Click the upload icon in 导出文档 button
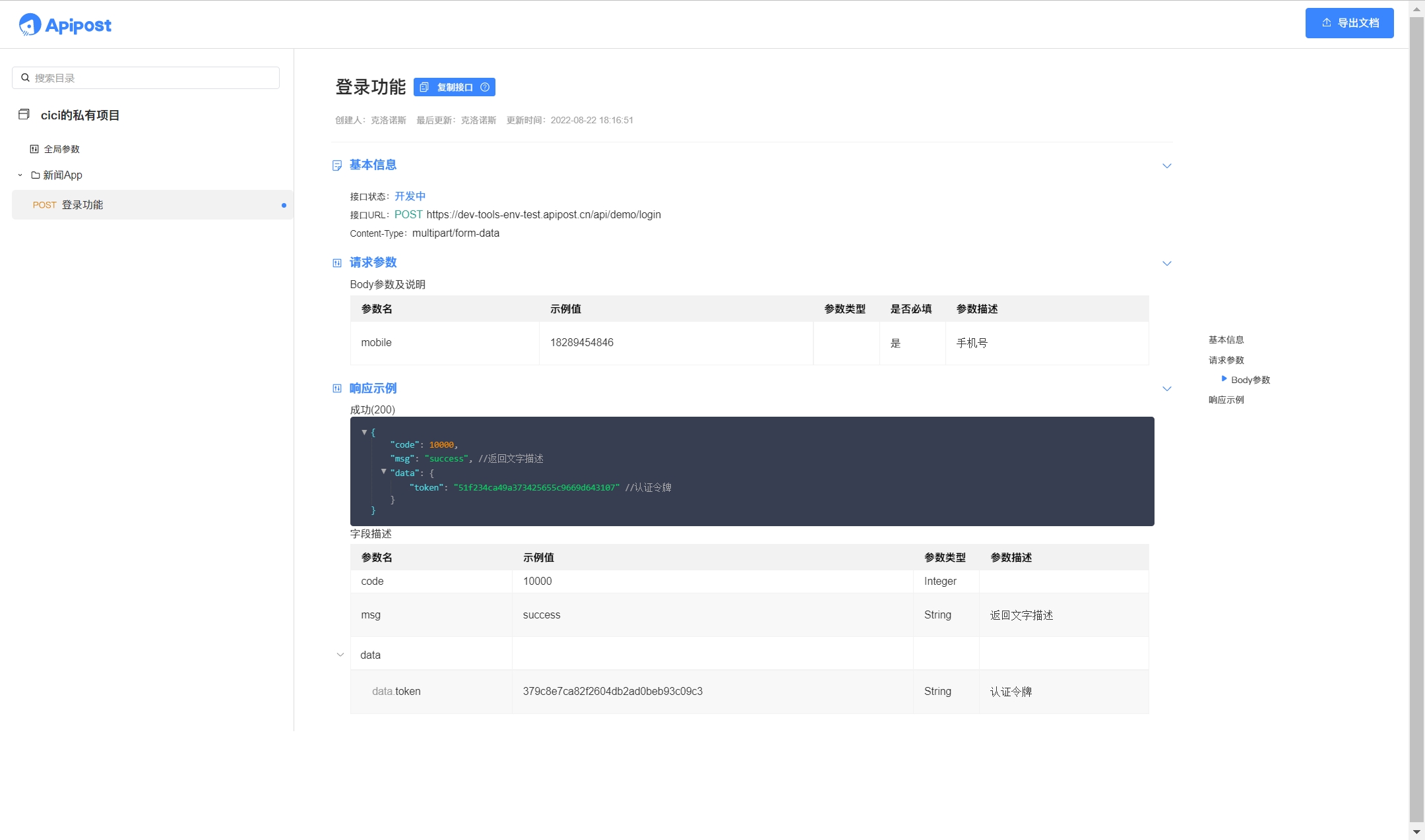 point(1326,22)
